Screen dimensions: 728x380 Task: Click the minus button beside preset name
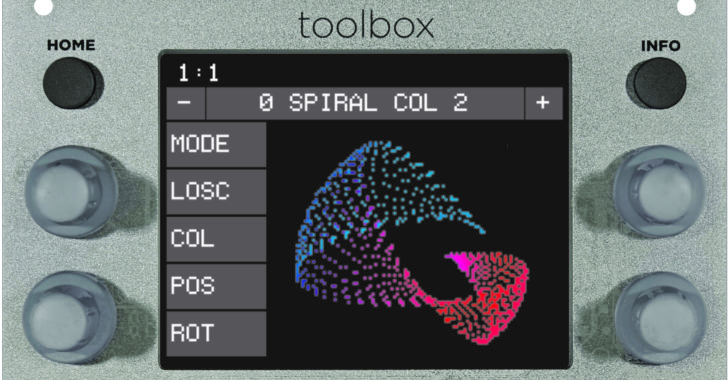(x=185, y=103)
